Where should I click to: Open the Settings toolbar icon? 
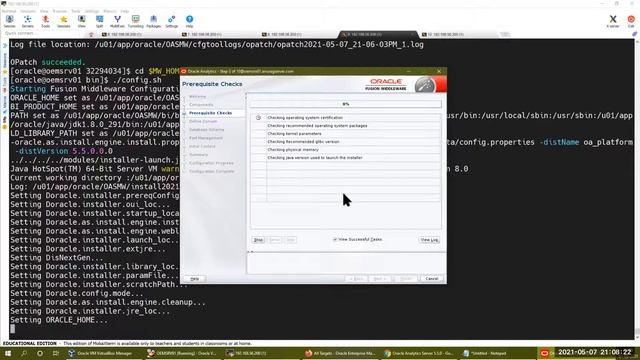[x=171, y=21]
